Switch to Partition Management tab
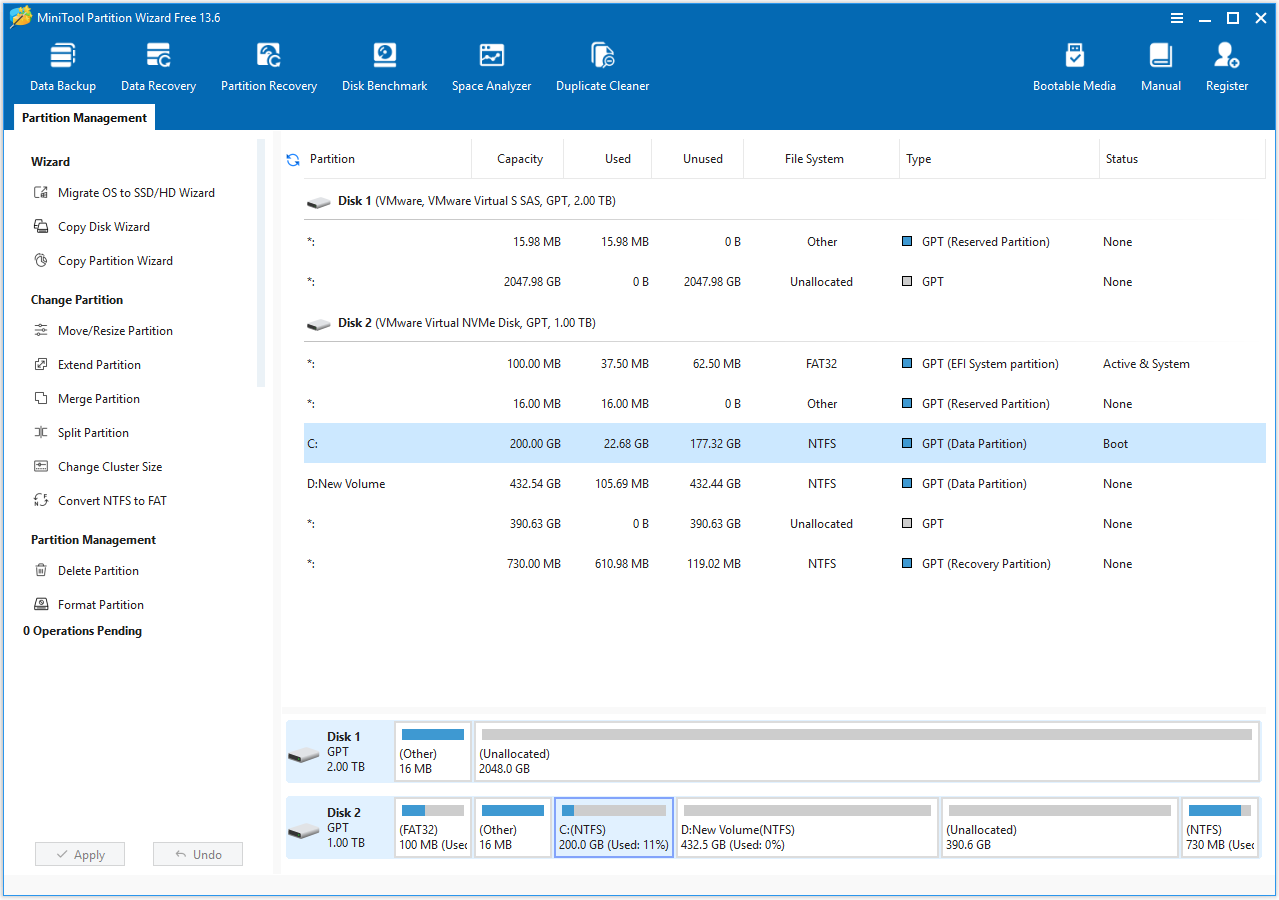 tap(84, 118)
